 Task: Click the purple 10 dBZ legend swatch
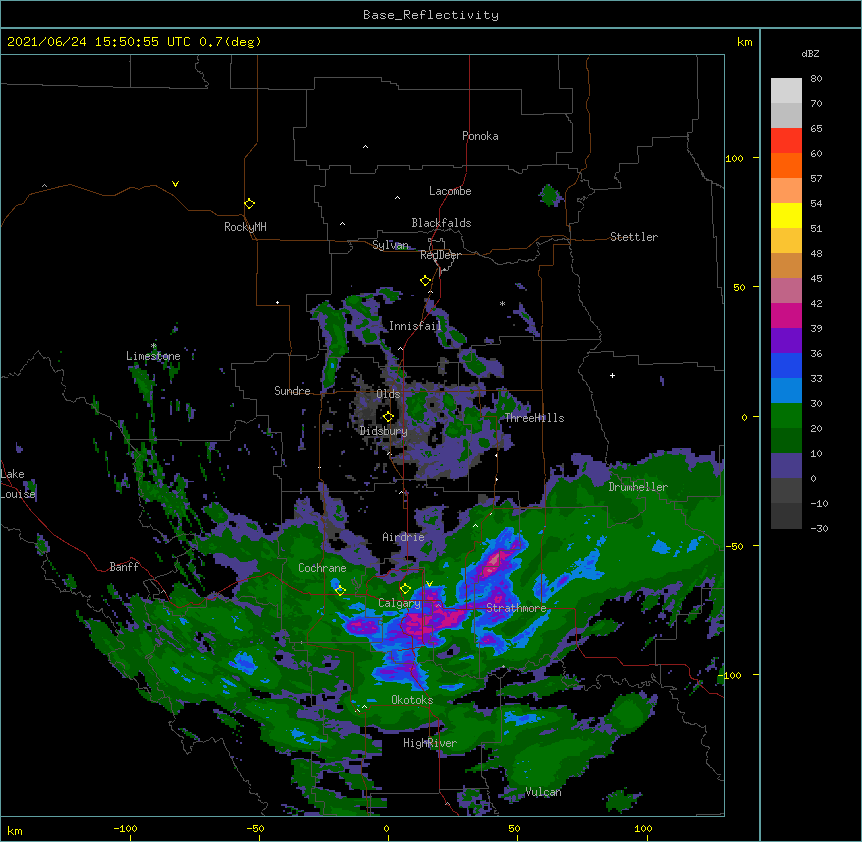pos(786,466)
